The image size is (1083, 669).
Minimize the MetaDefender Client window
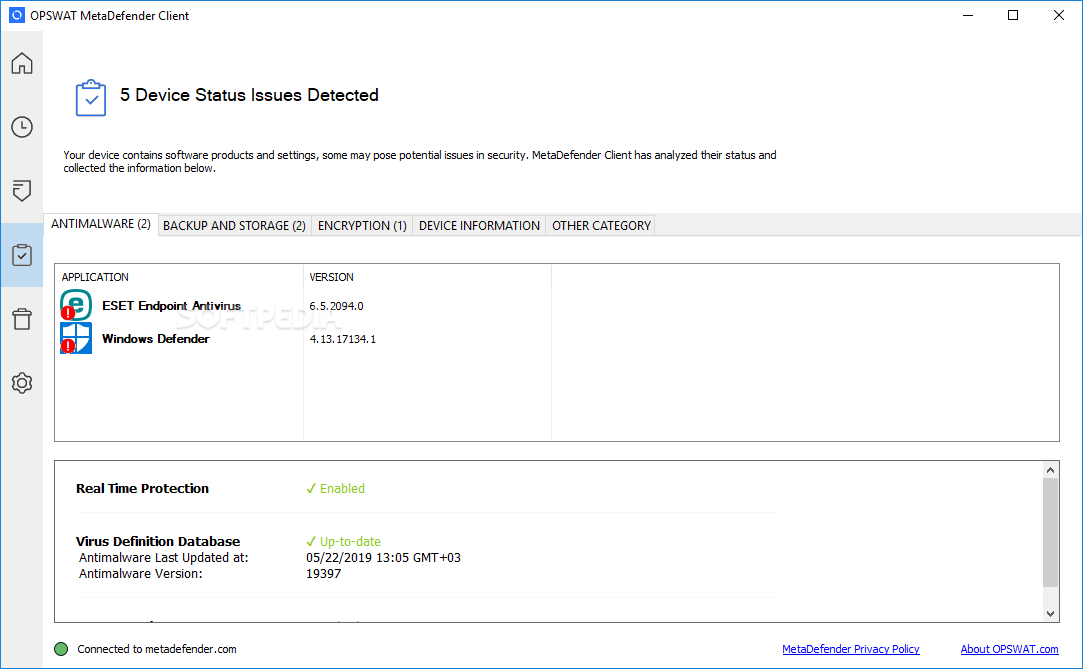968,15
